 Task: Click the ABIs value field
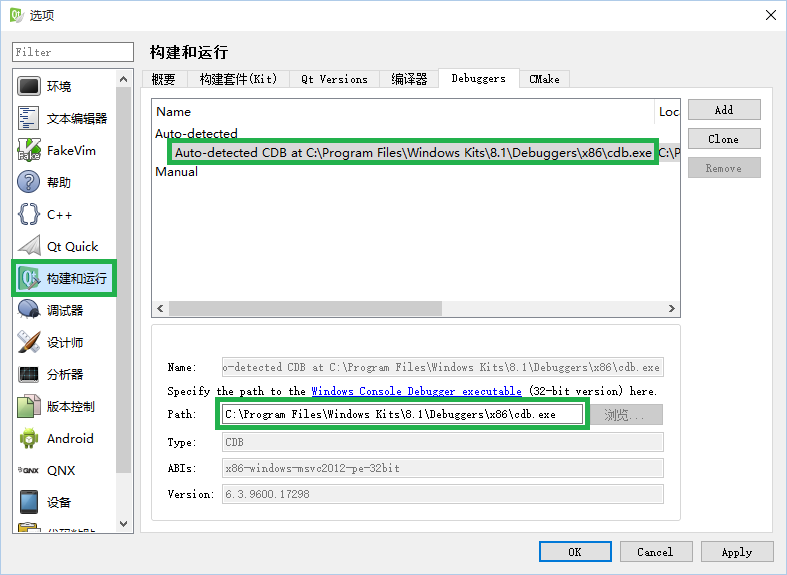click(443, 468)
